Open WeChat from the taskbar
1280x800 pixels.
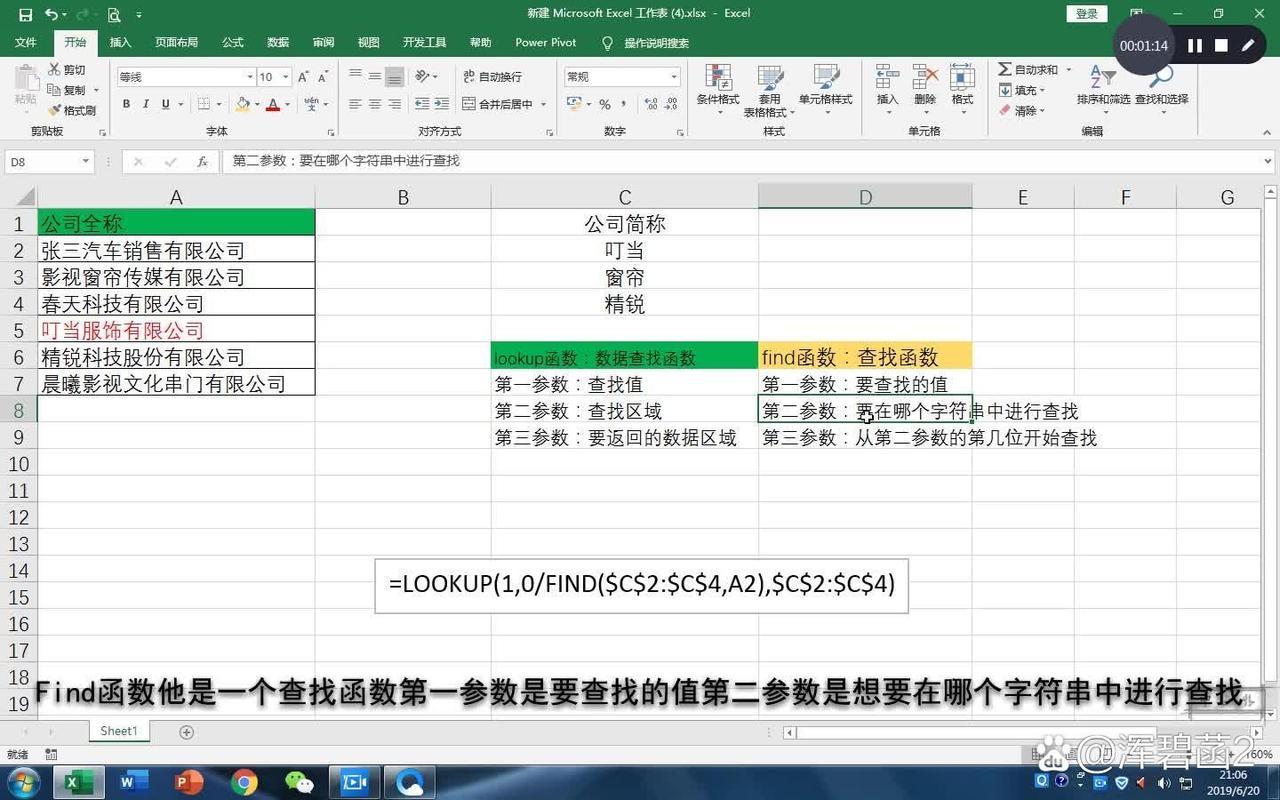(x=299, y=781)
